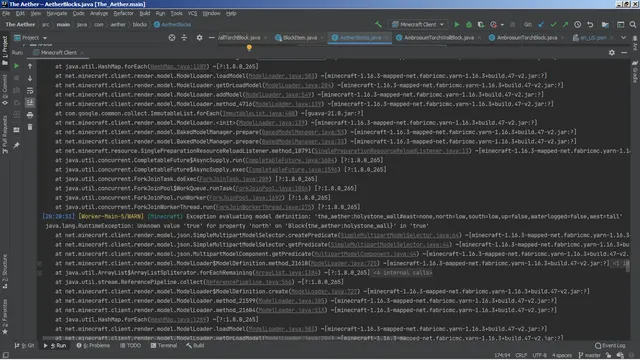The image size is (640, 360).
Task: Open the Minecraft Client run configuration dropdown
Action: [418, 24]
